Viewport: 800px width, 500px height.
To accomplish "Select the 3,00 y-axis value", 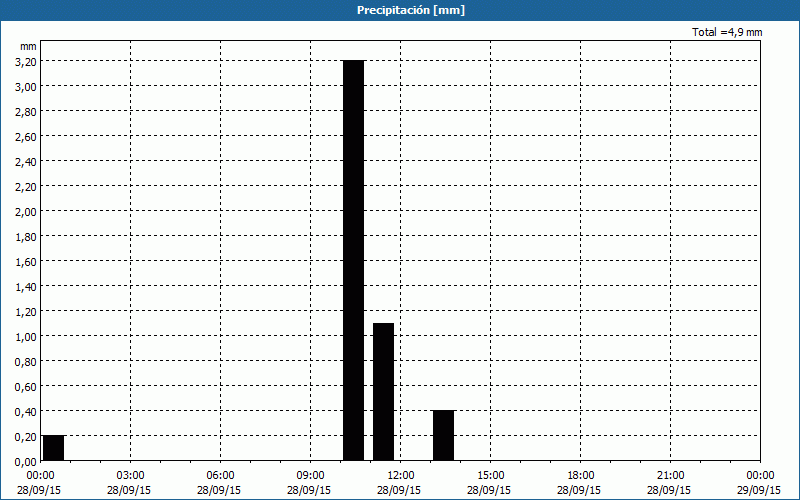I will click(26, 86).
